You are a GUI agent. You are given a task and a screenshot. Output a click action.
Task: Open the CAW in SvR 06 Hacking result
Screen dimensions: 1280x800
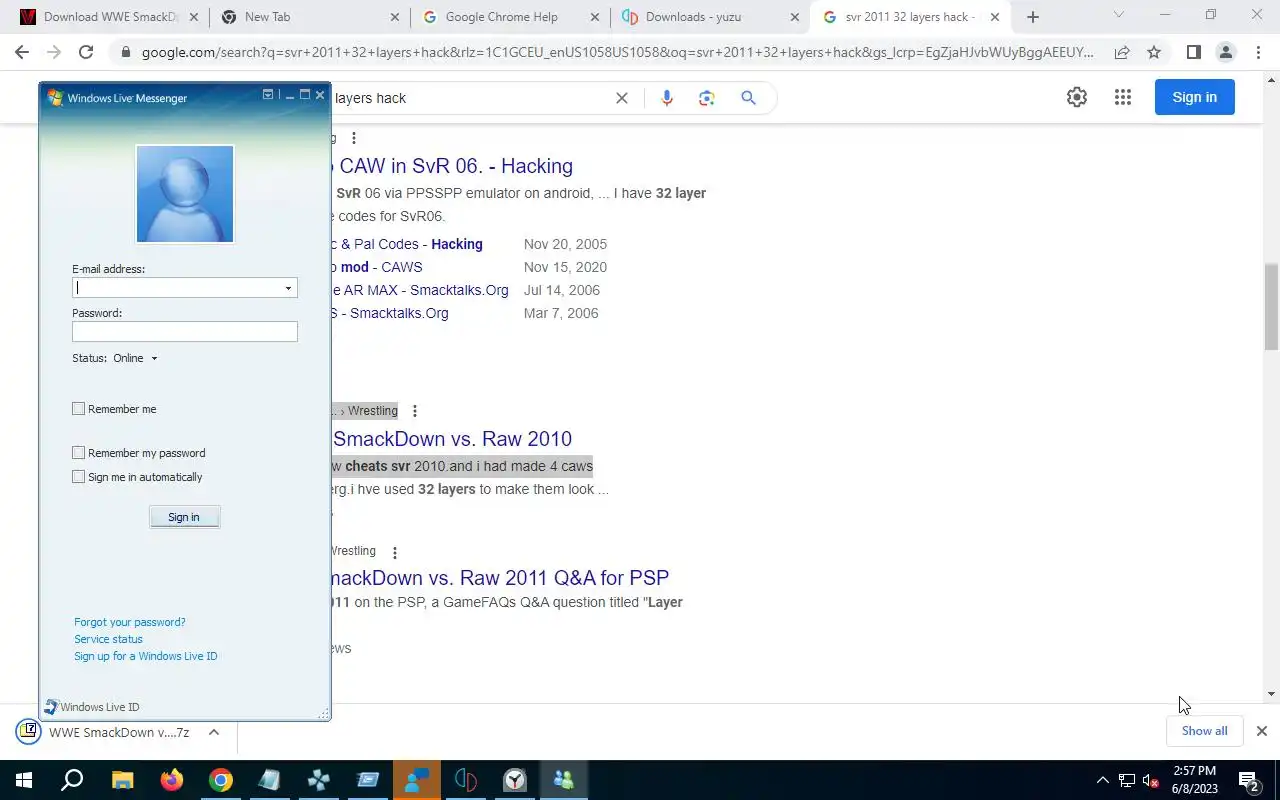[452, 166]
